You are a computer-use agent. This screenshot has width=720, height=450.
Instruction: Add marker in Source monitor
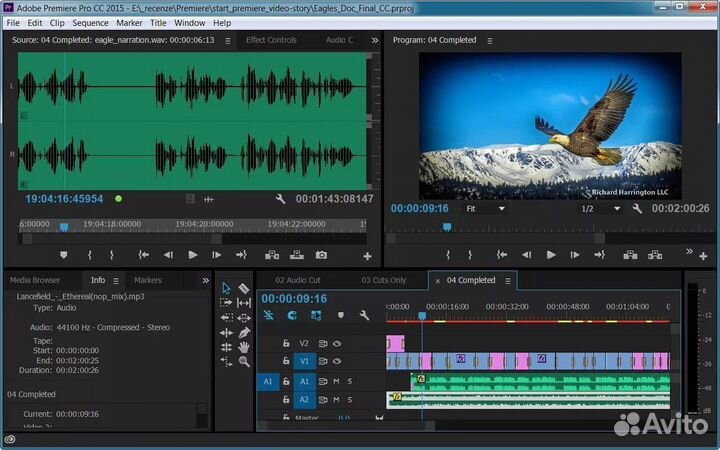pyautogui.click(x=64, y=255)
